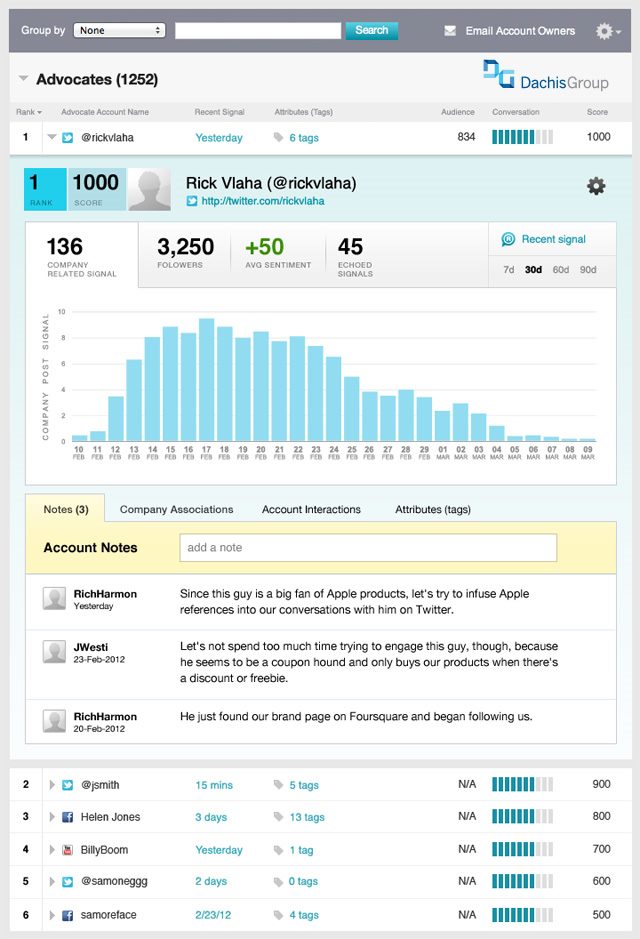Click Rick Vlaha's profile avatar
The width and height of the screenshot is (640, 939).
[x=149, y=189]
